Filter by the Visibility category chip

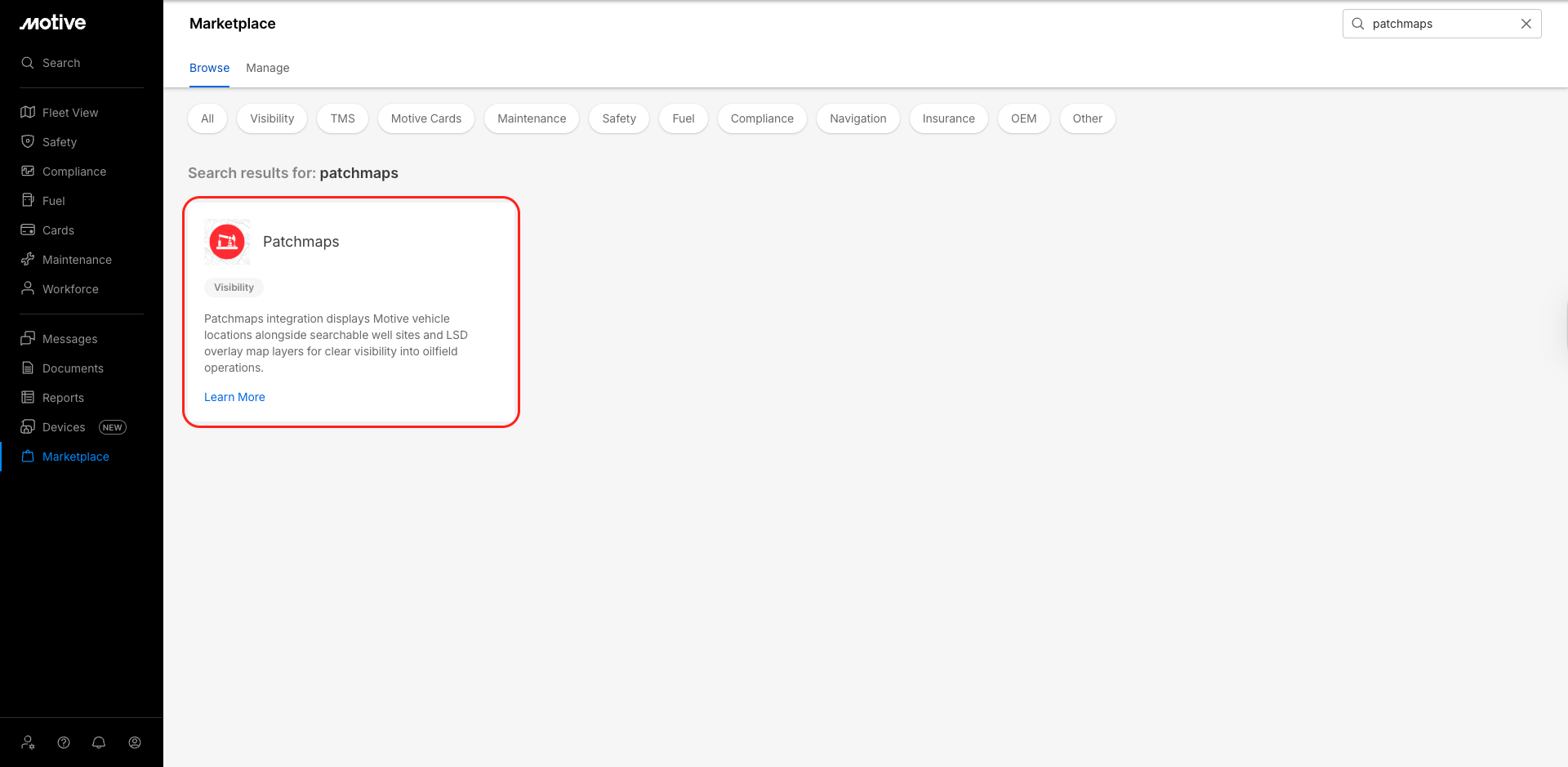point(272,118)
